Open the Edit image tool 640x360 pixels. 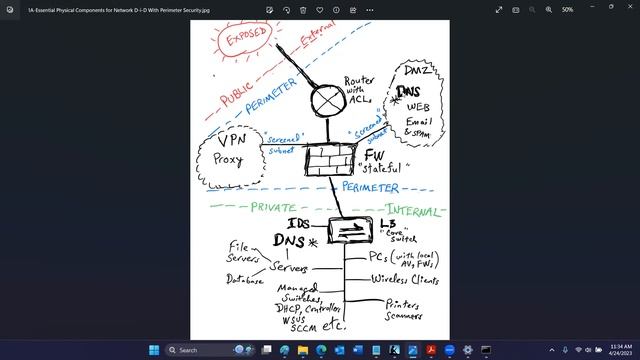269,10
